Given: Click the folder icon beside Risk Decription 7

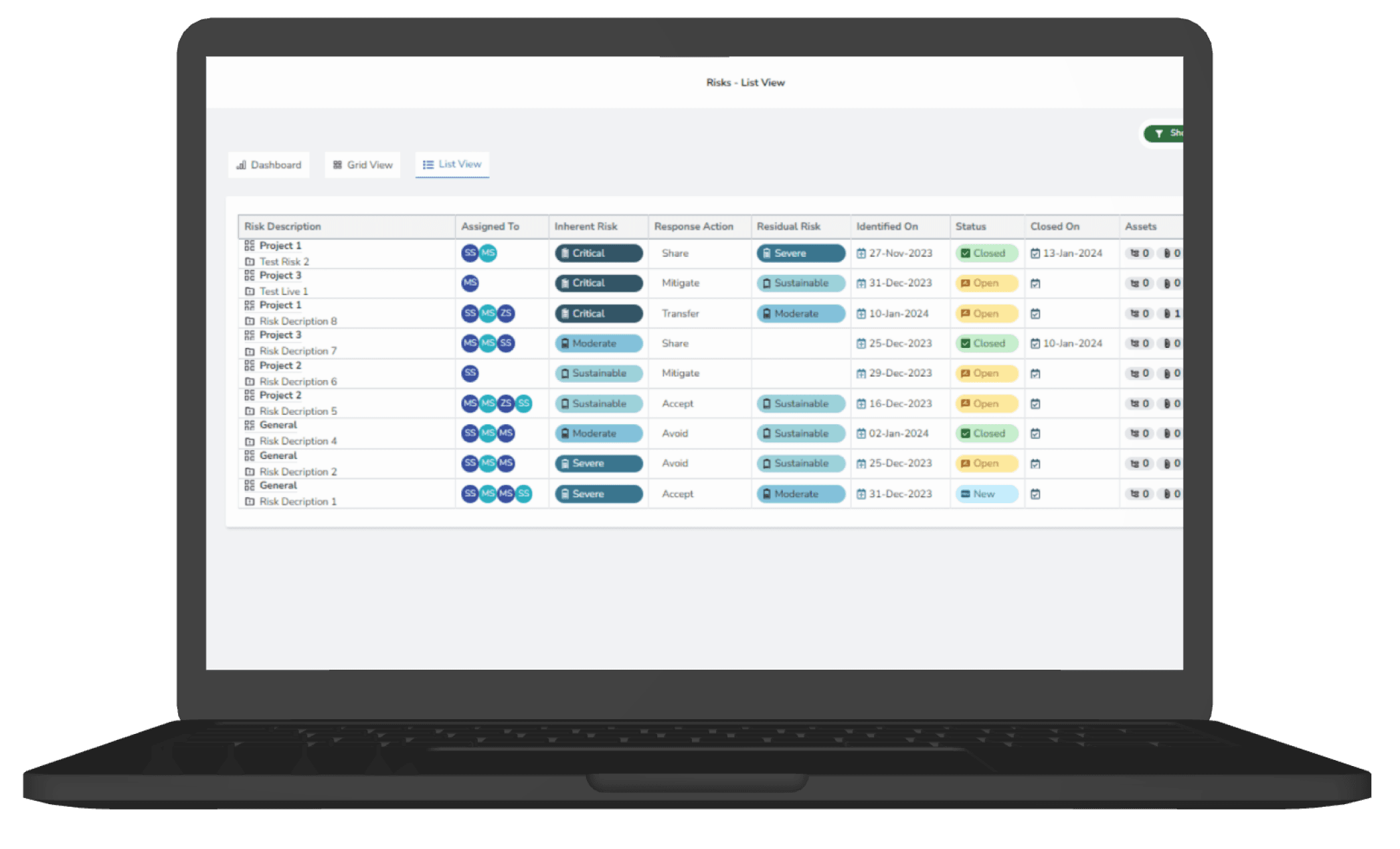Looking at the screenshot, I should pyautogui.click(x=250, y=351).
